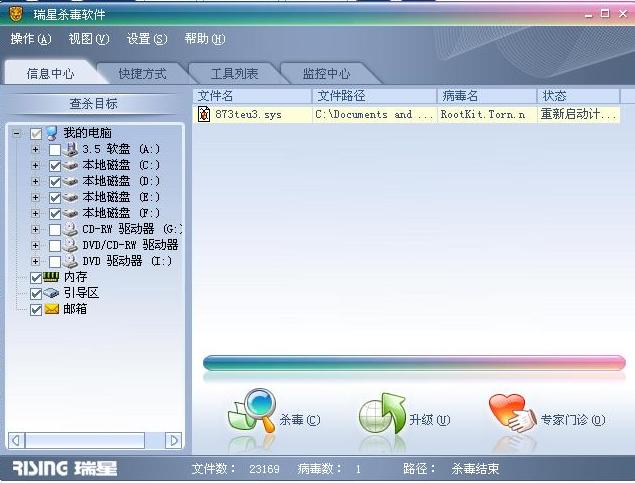The width and height of the screenshot is (635, 483).
Task: Uncheck the 本地磁盘 (F:) checkbox
Action: (55, 214)
